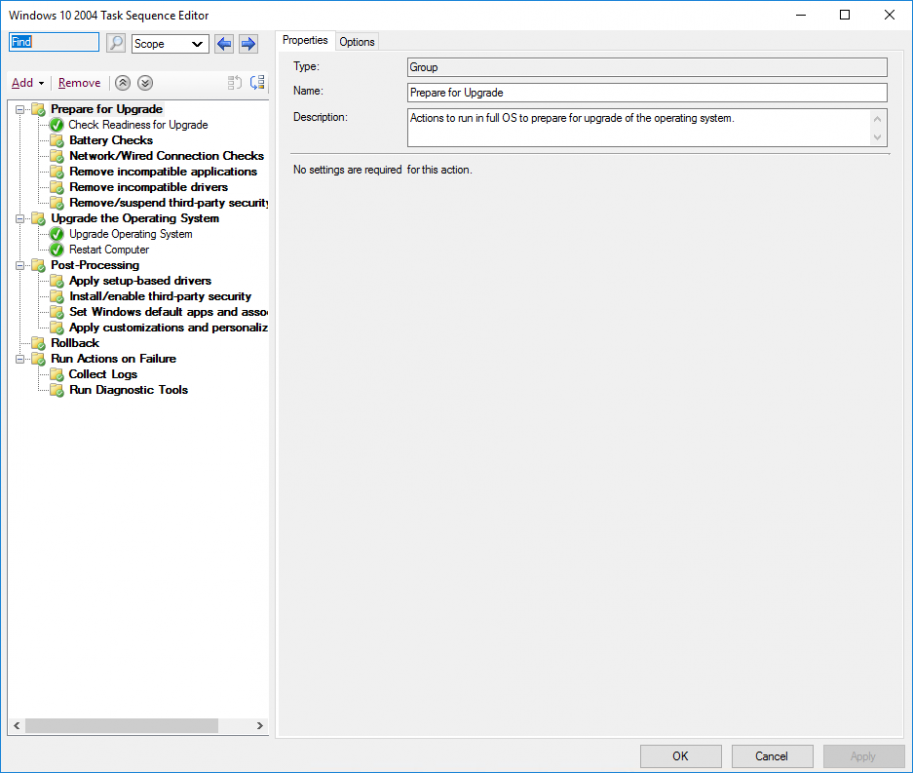Open the Add dropdown menu

point(27,83)
